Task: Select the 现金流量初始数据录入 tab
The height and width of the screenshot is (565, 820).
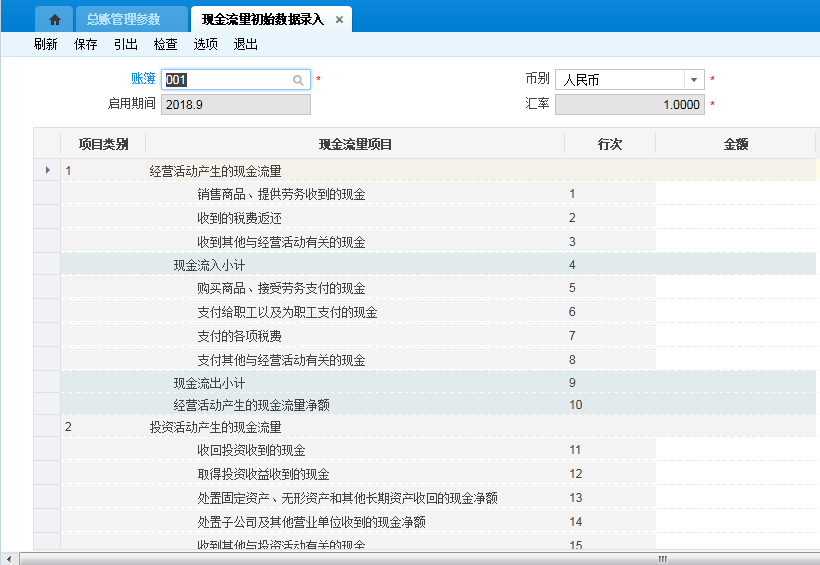Action: (262, 20)
